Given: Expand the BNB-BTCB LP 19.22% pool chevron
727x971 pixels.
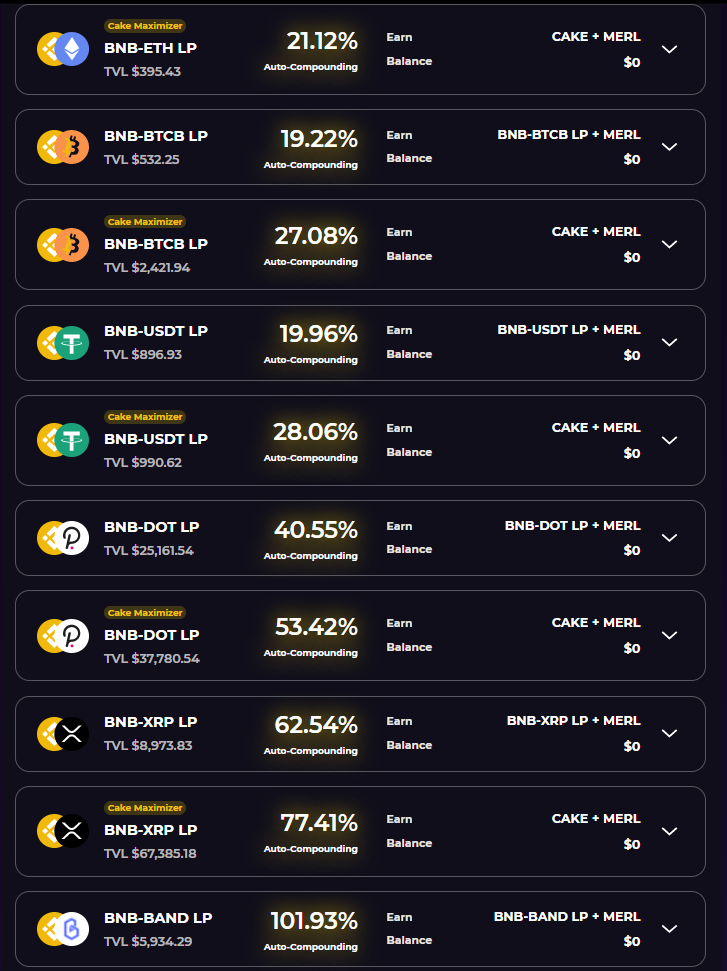Looking at the screenshot, I should [x=669, y=147].
